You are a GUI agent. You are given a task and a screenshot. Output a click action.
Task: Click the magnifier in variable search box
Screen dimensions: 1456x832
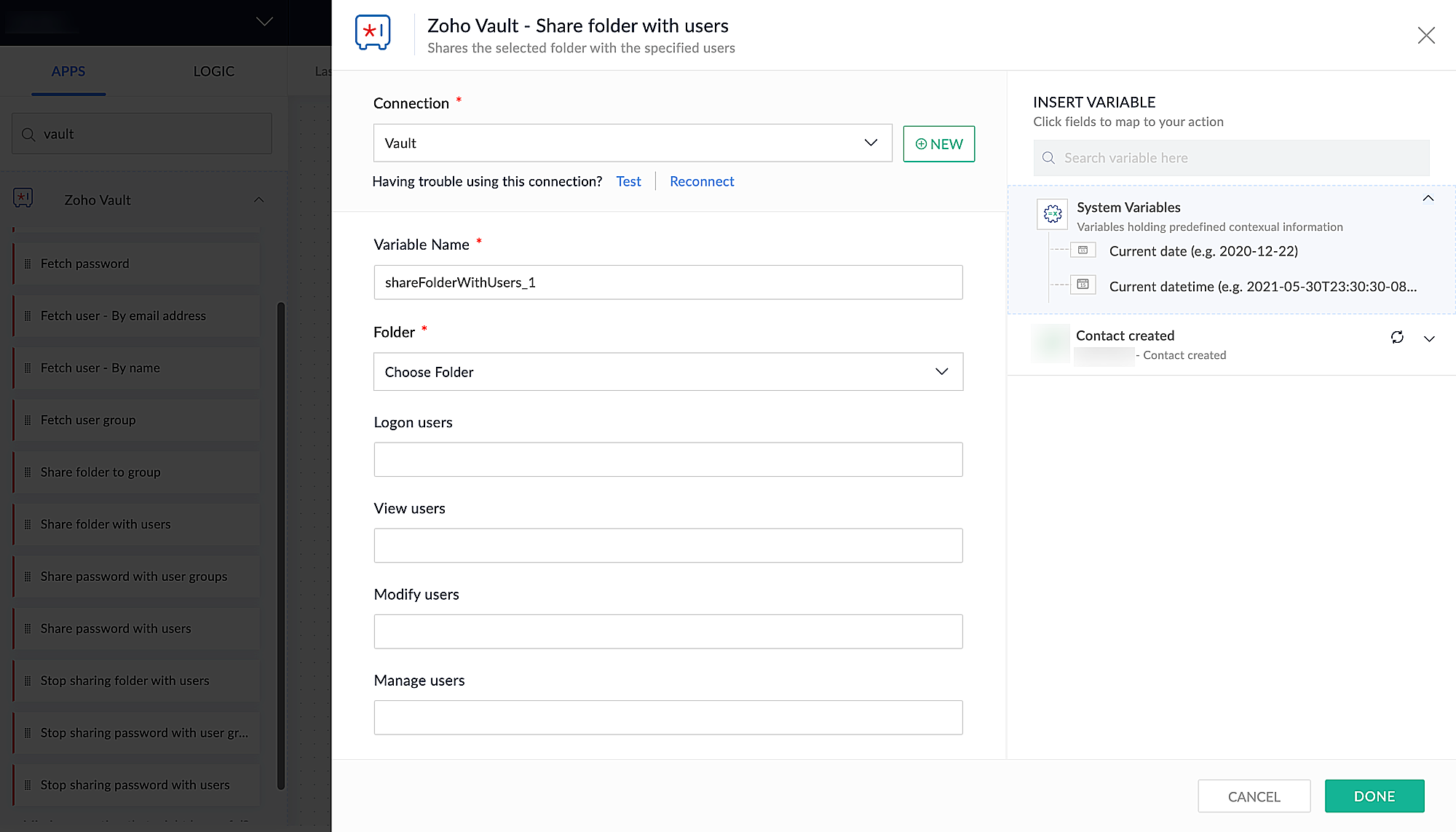tap(1048, 158)
